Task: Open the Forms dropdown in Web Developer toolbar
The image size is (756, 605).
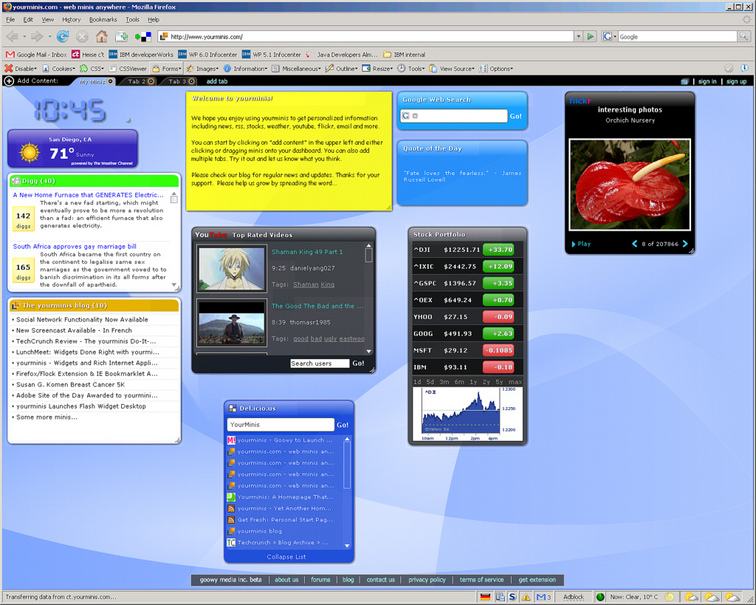Action: point(167,68)
